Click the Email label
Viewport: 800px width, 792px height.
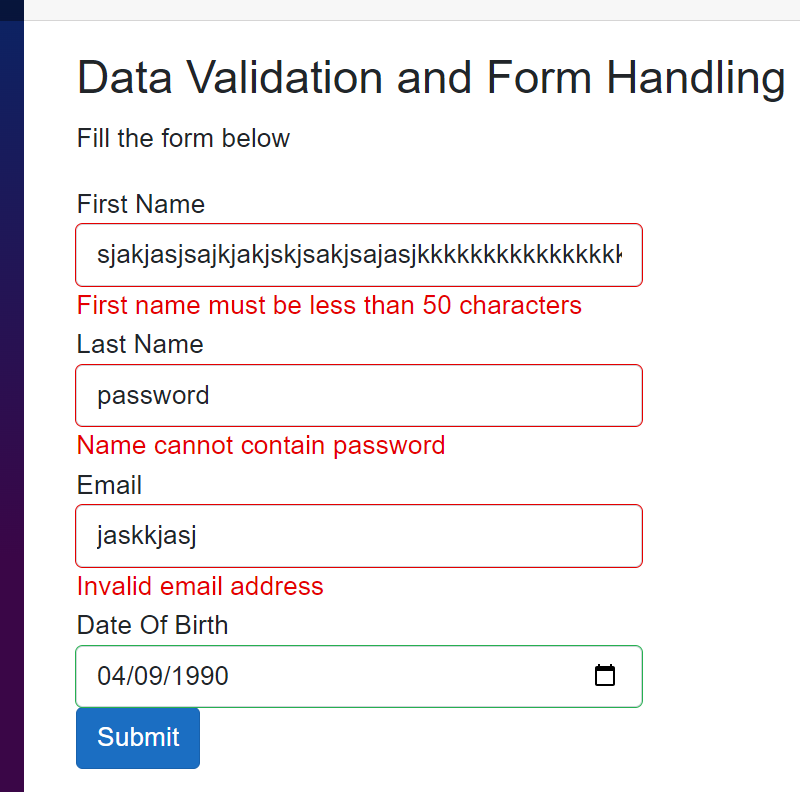click(x=109, y=485)
